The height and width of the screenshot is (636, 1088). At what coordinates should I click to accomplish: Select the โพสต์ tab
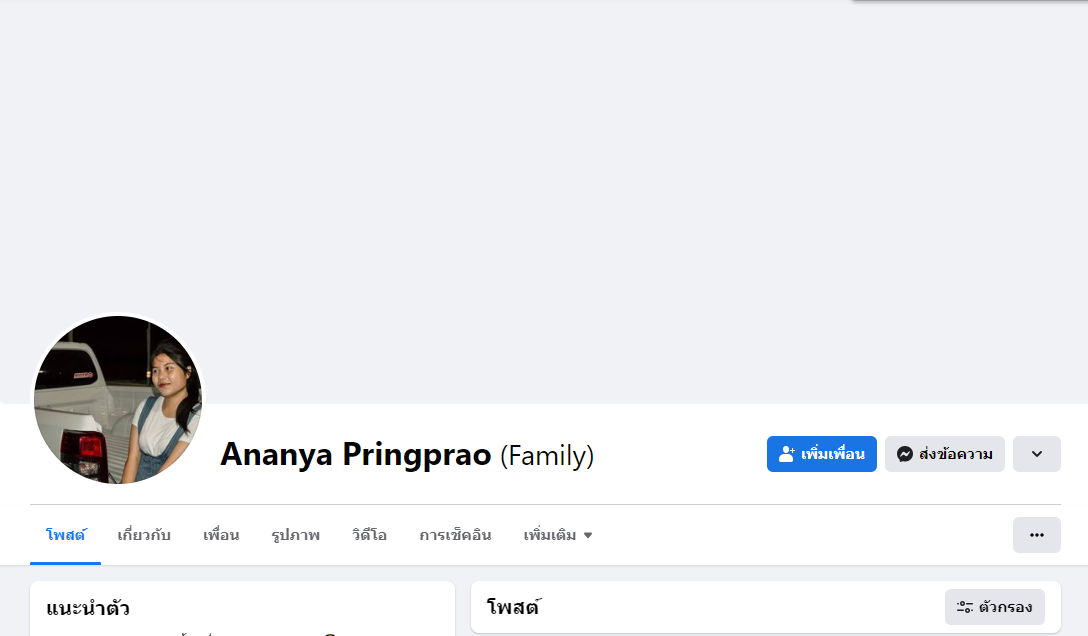point(66,535)
